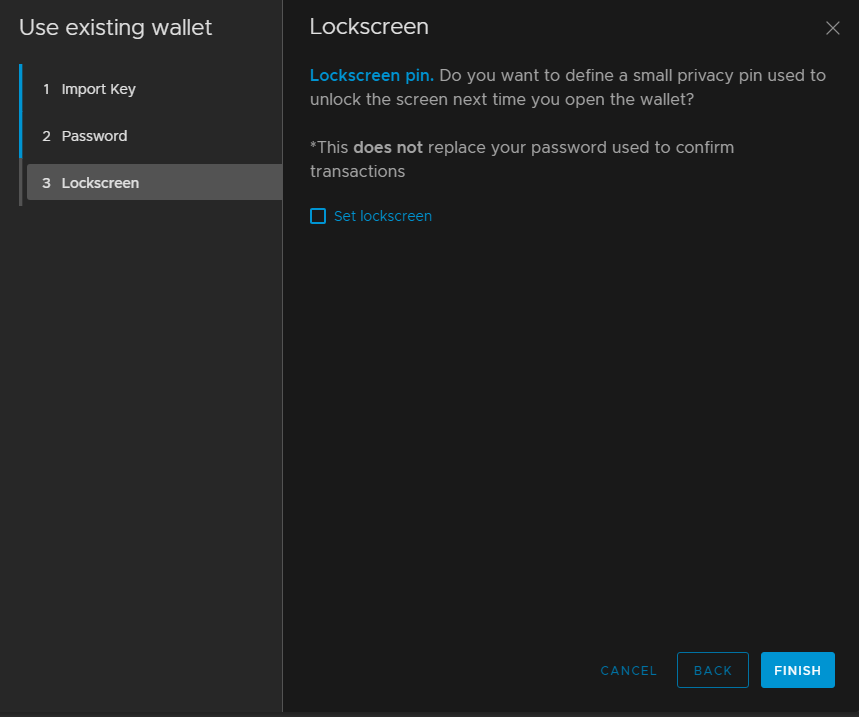Click step number 1 in the wizard
The image size is (859, 717).
(46, 89)
